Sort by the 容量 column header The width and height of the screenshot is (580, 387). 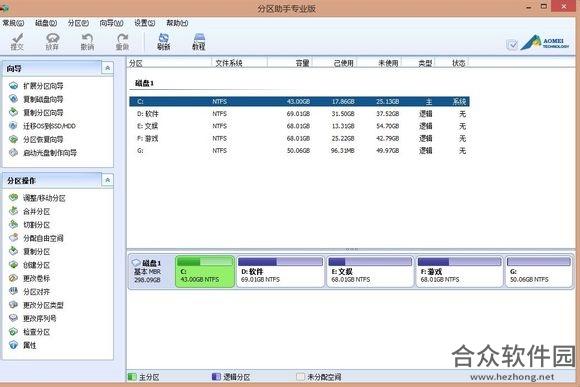click(290, 63)
